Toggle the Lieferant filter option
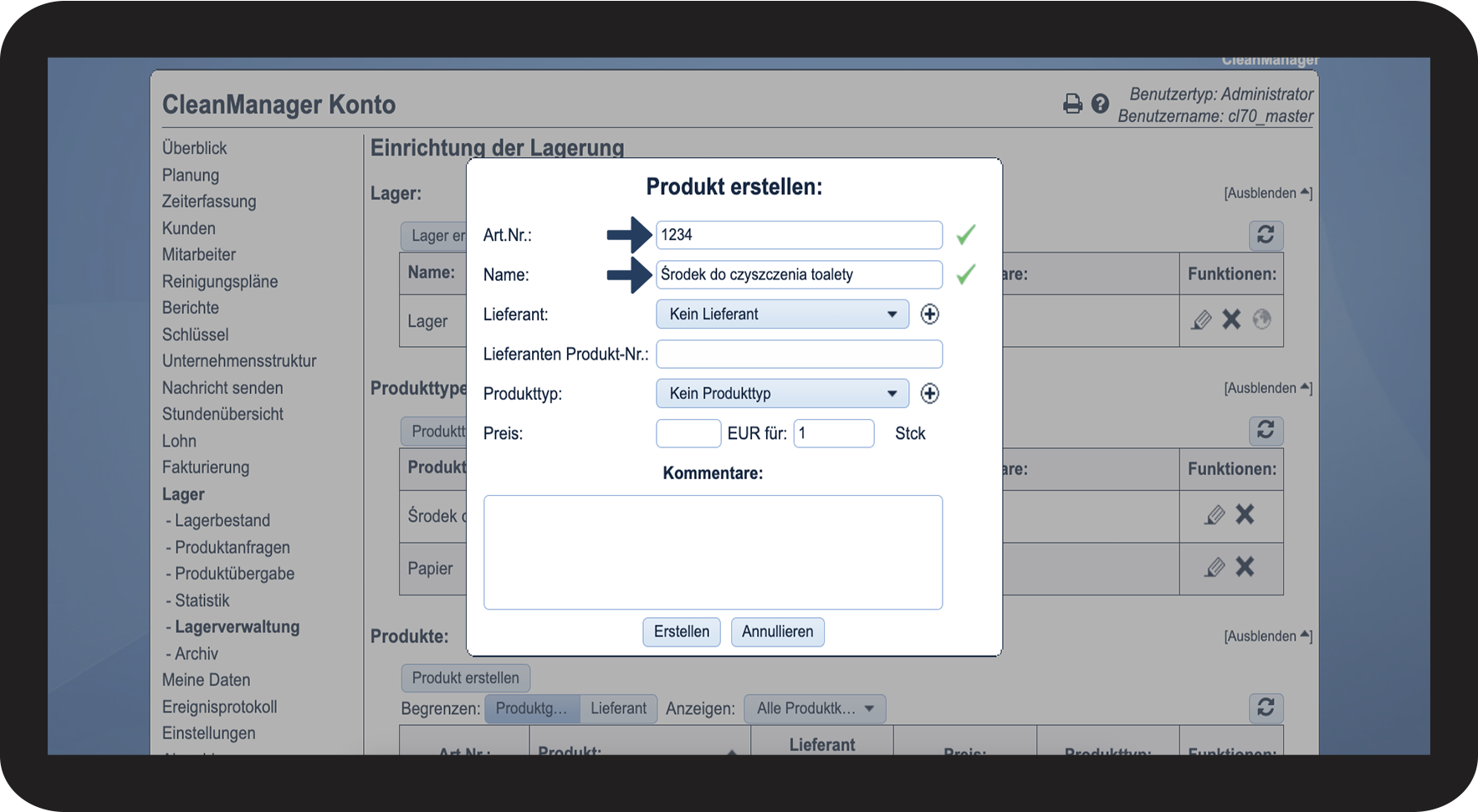The width and height of the screenshot is (1478, 812). pyautogui.click(x=618, y=708)
